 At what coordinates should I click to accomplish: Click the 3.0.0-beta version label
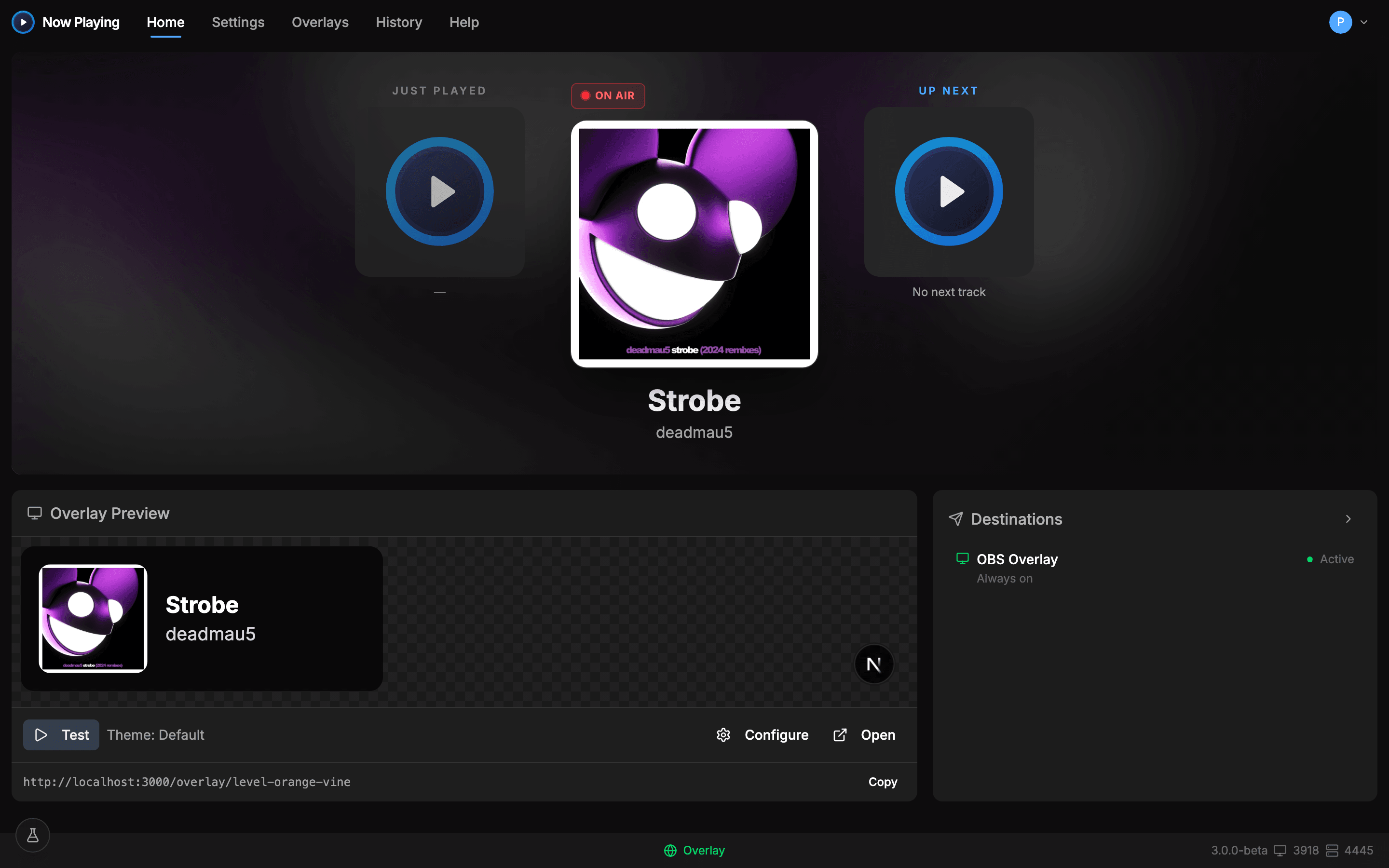[1239, 850]
